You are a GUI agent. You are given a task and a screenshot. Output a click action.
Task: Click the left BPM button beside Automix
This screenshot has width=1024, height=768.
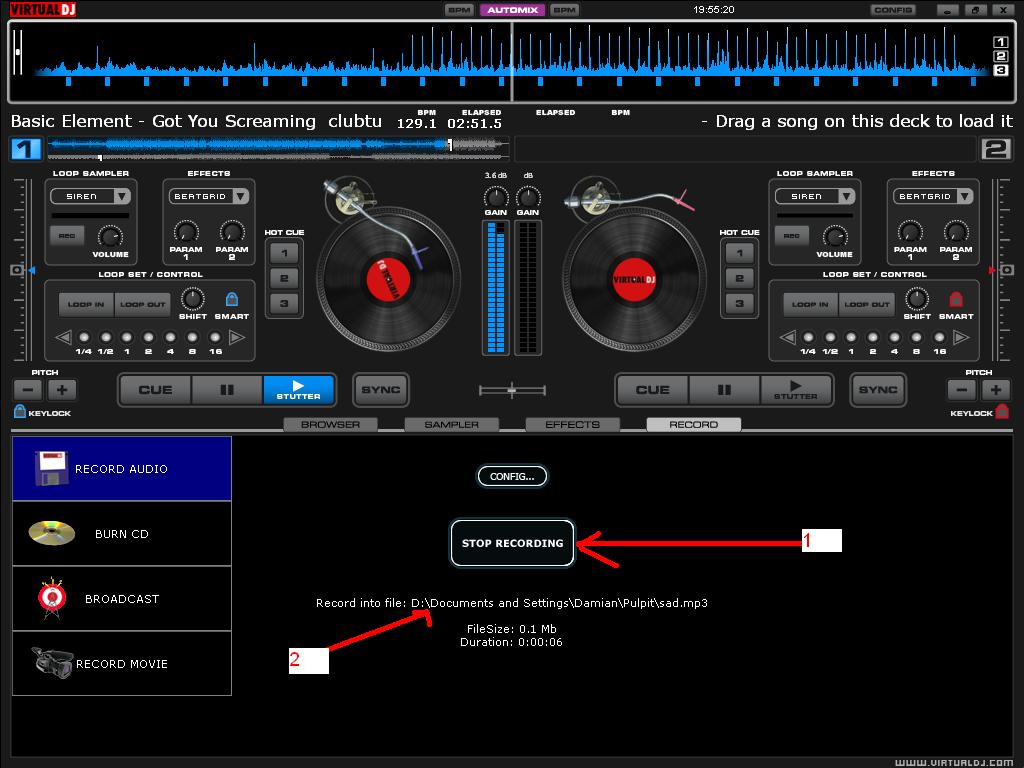[459, 10]
